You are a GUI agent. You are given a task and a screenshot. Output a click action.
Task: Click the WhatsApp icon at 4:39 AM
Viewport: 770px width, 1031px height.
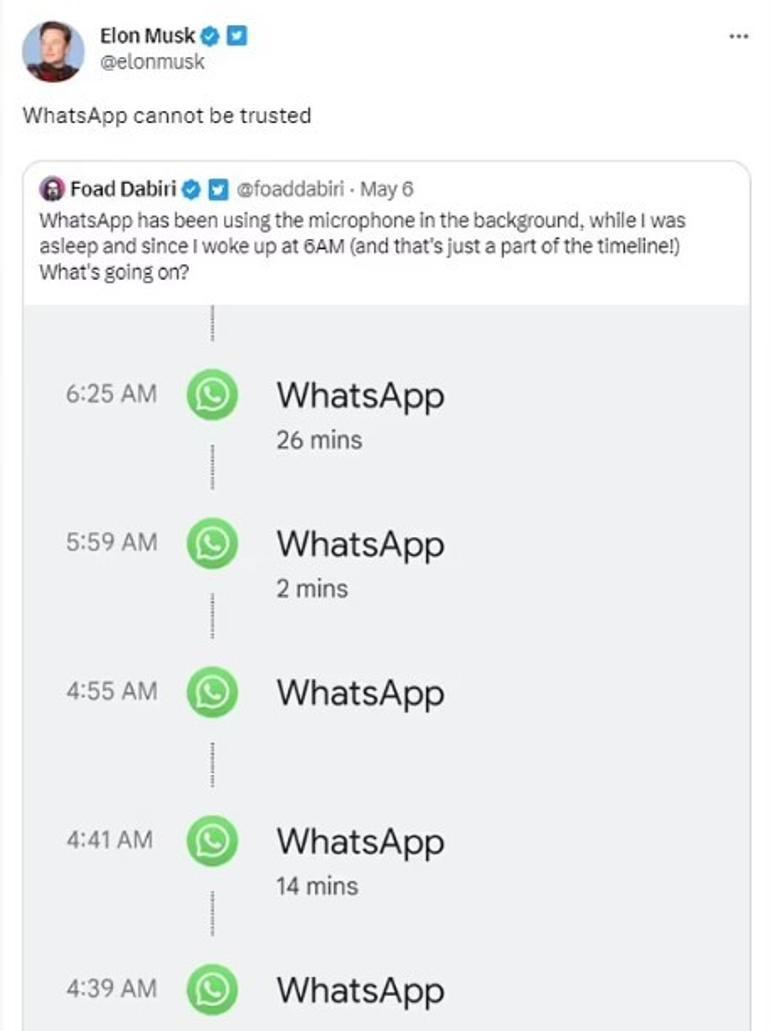pos(212,989)
